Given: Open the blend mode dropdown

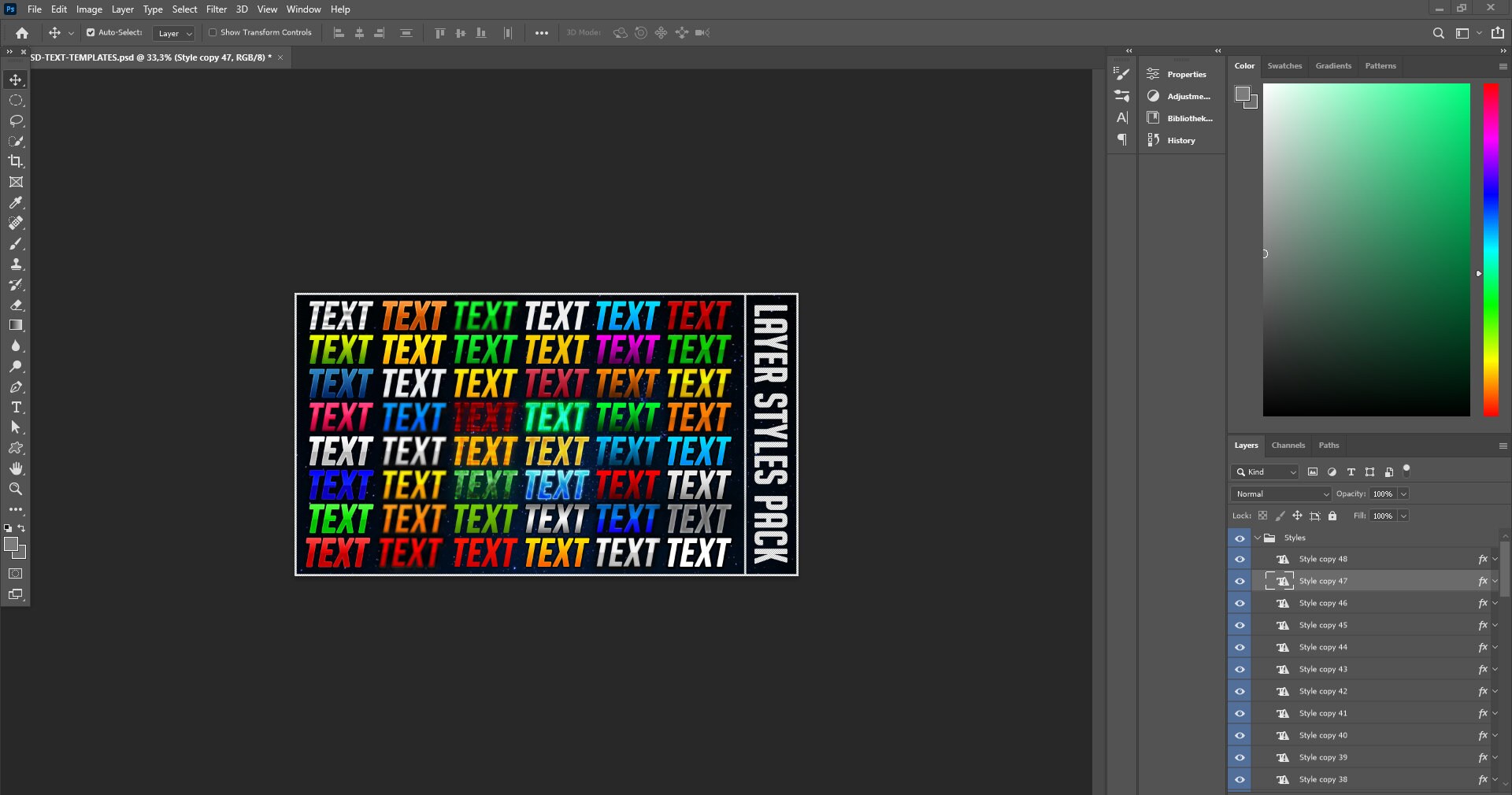Looking at the screenshot, I should [1279, 494].
